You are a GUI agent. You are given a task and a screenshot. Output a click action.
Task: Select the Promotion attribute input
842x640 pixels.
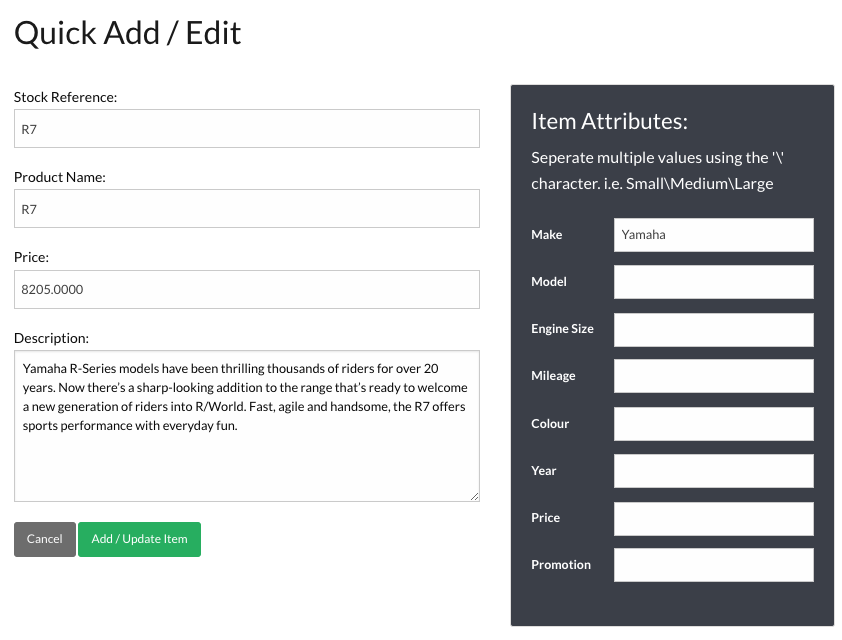(x=713, y=565)
